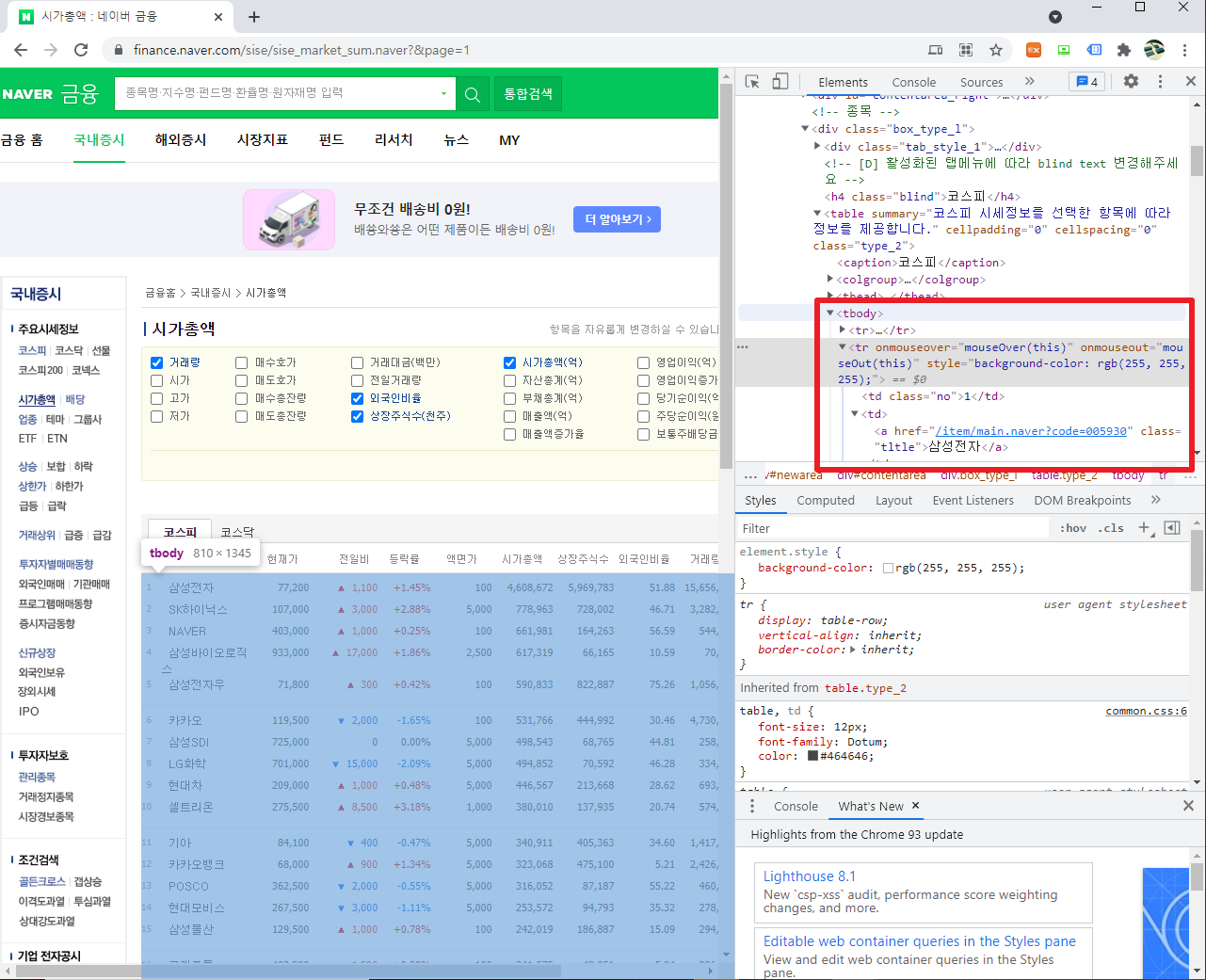The image size is (1206, 980).
Task: Reload the current page
Action: click(x=81, y=50)
